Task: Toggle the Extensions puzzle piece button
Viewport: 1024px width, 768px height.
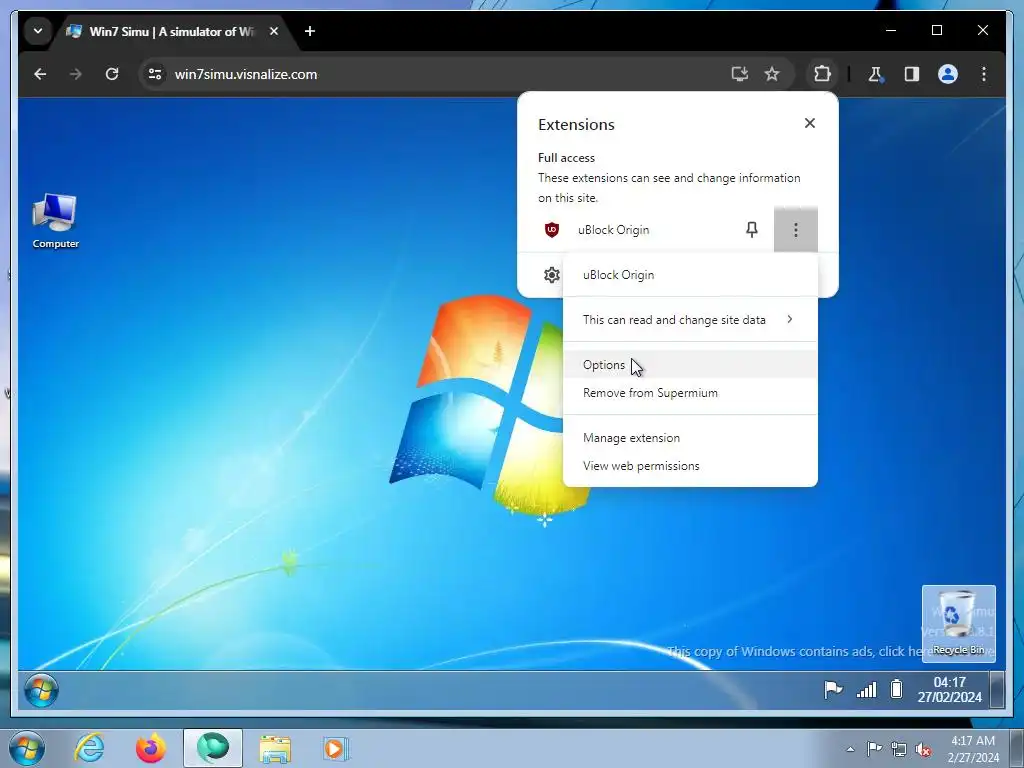Action: tap(822, 74)
